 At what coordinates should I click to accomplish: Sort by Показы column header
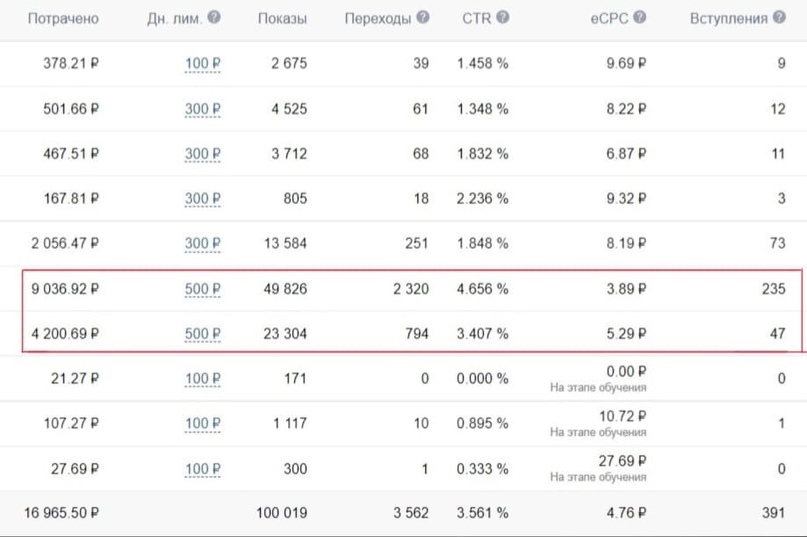tap(282, 19)
